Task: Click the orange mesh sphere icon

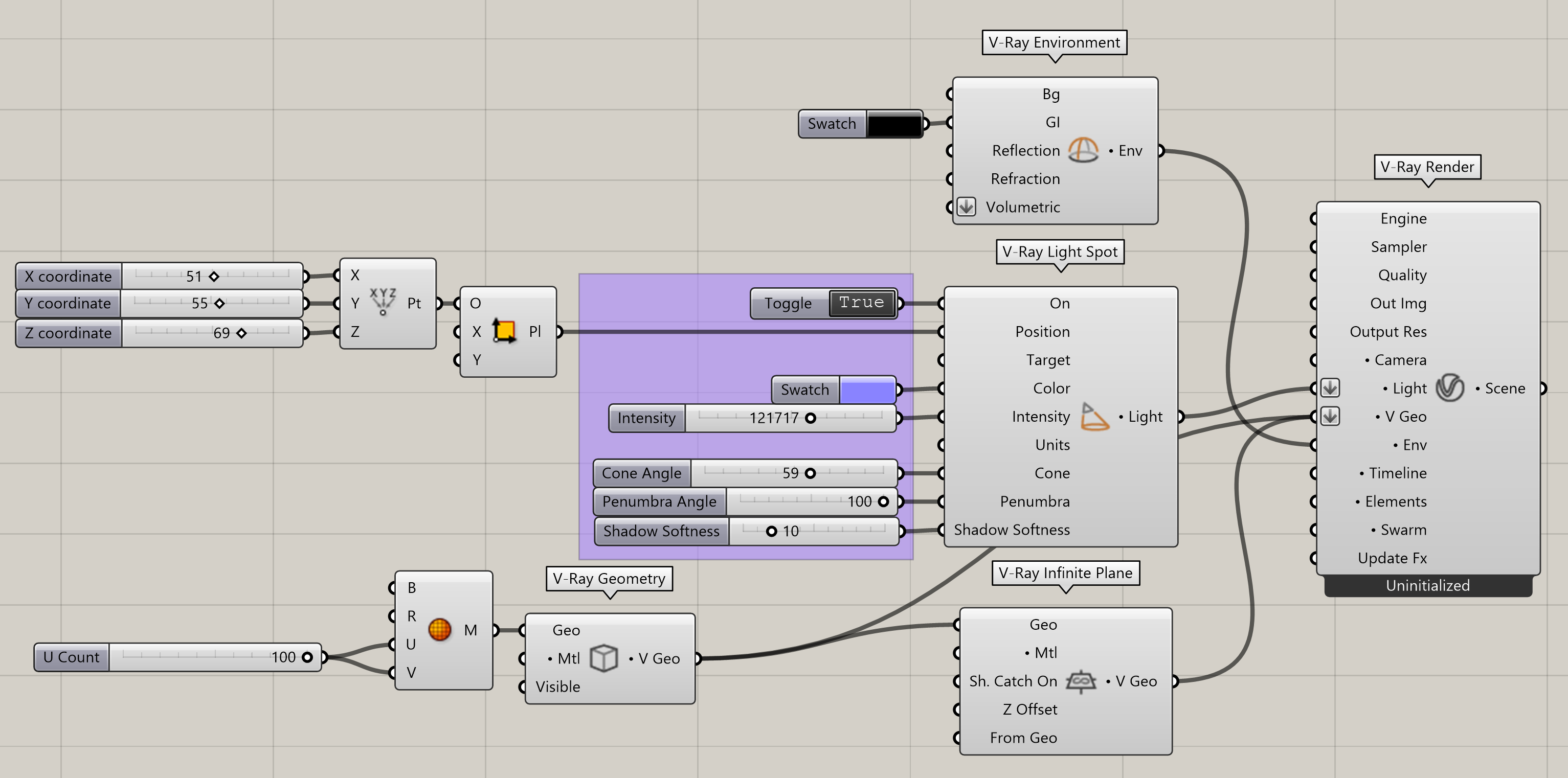Action: (439, 630)
